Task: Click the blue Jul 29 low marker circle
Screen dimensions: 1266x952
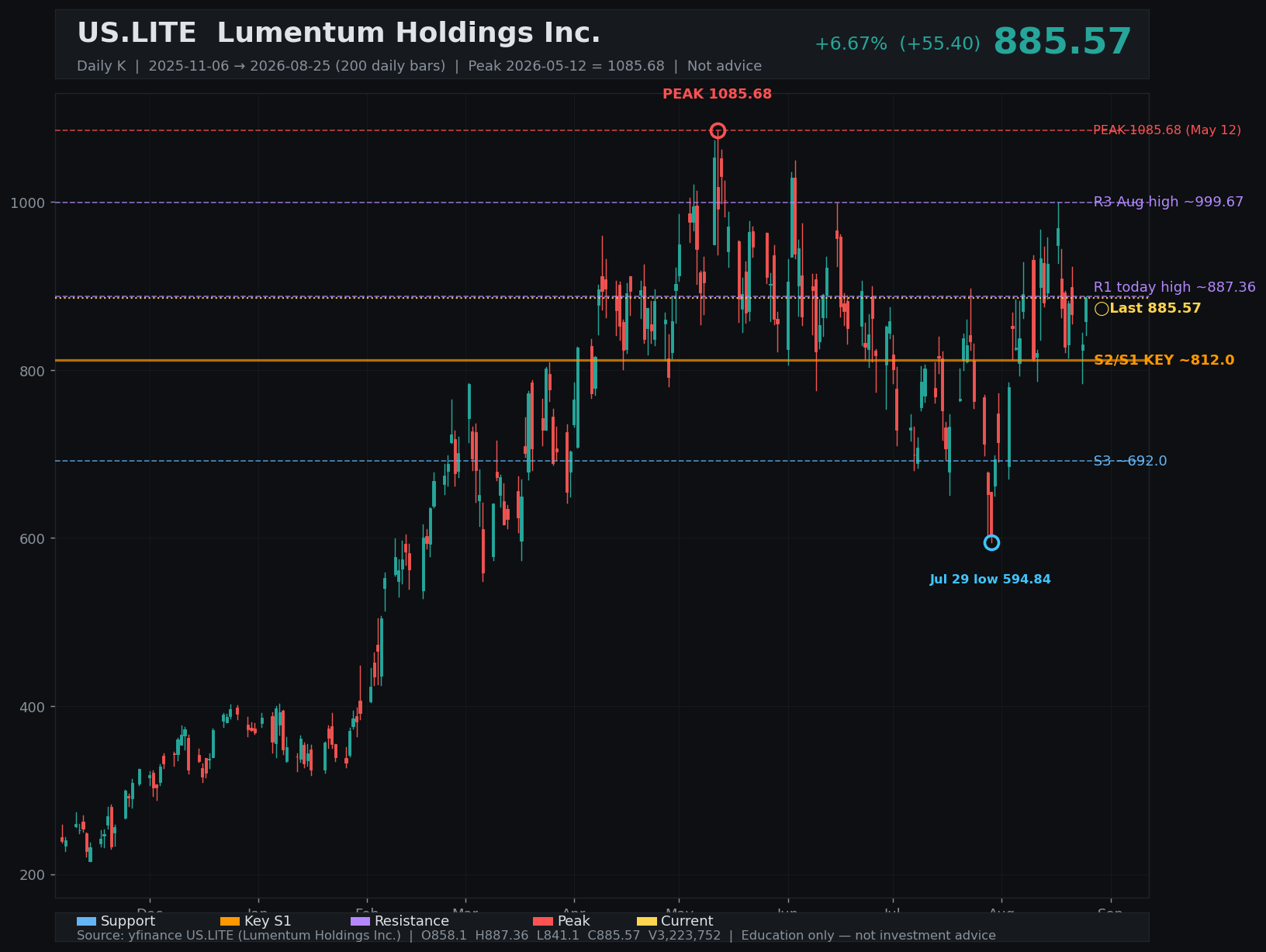Action: tap(991, 542)
